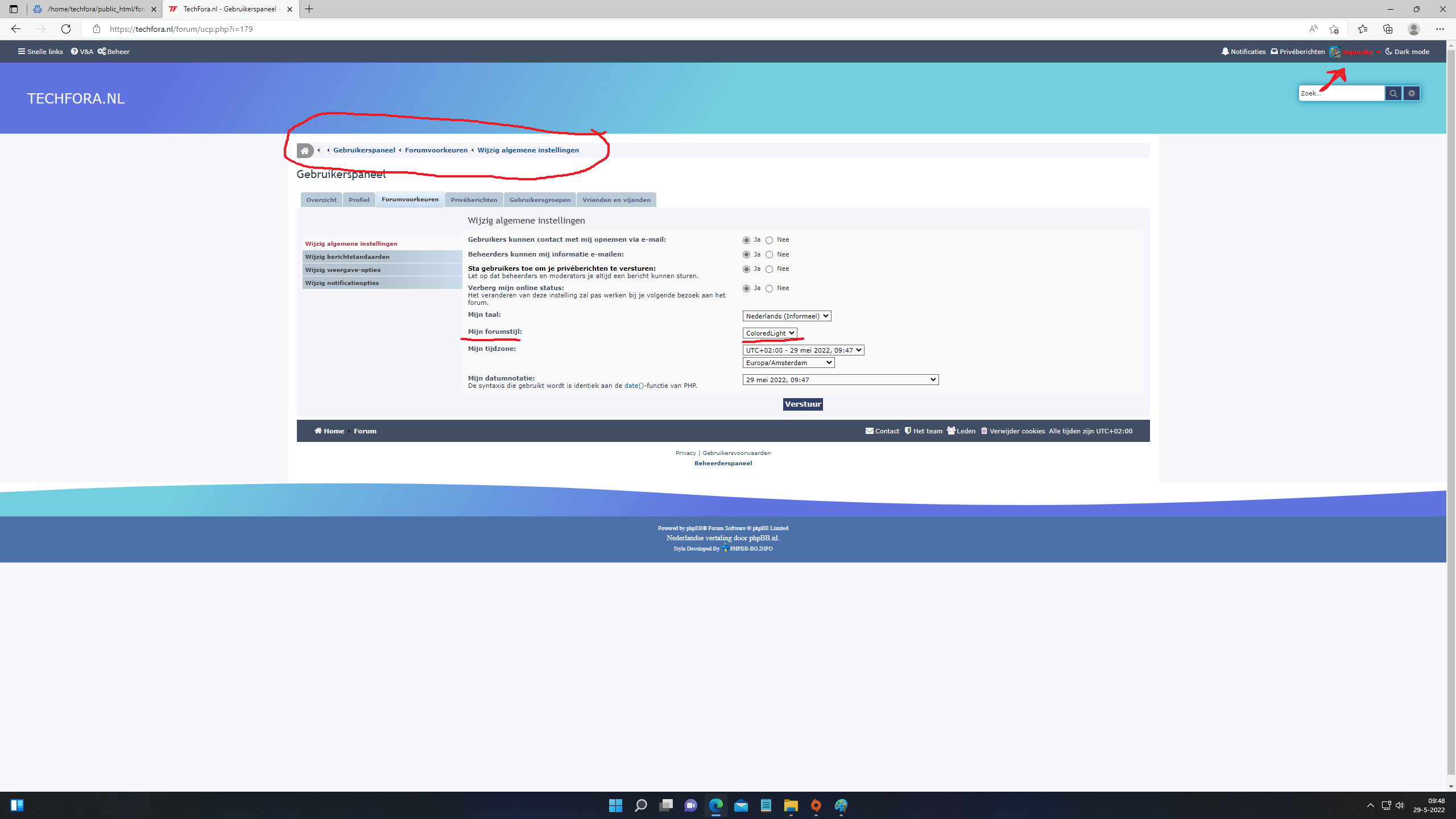
Task: Open Notificaties bell icon
Action: 1226,52
